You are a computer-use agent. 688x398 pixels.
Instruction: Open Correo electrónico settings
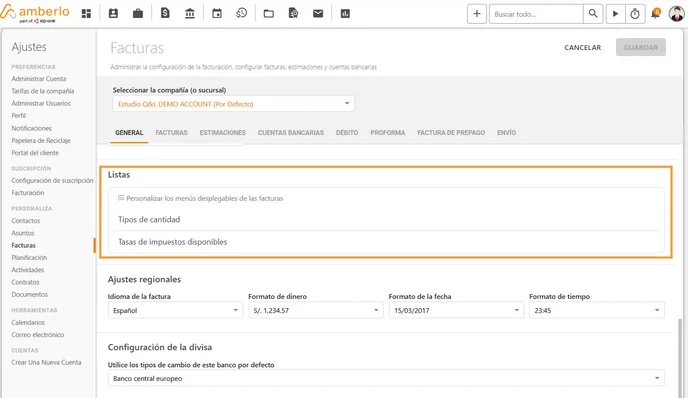click(x=38, y=335)
